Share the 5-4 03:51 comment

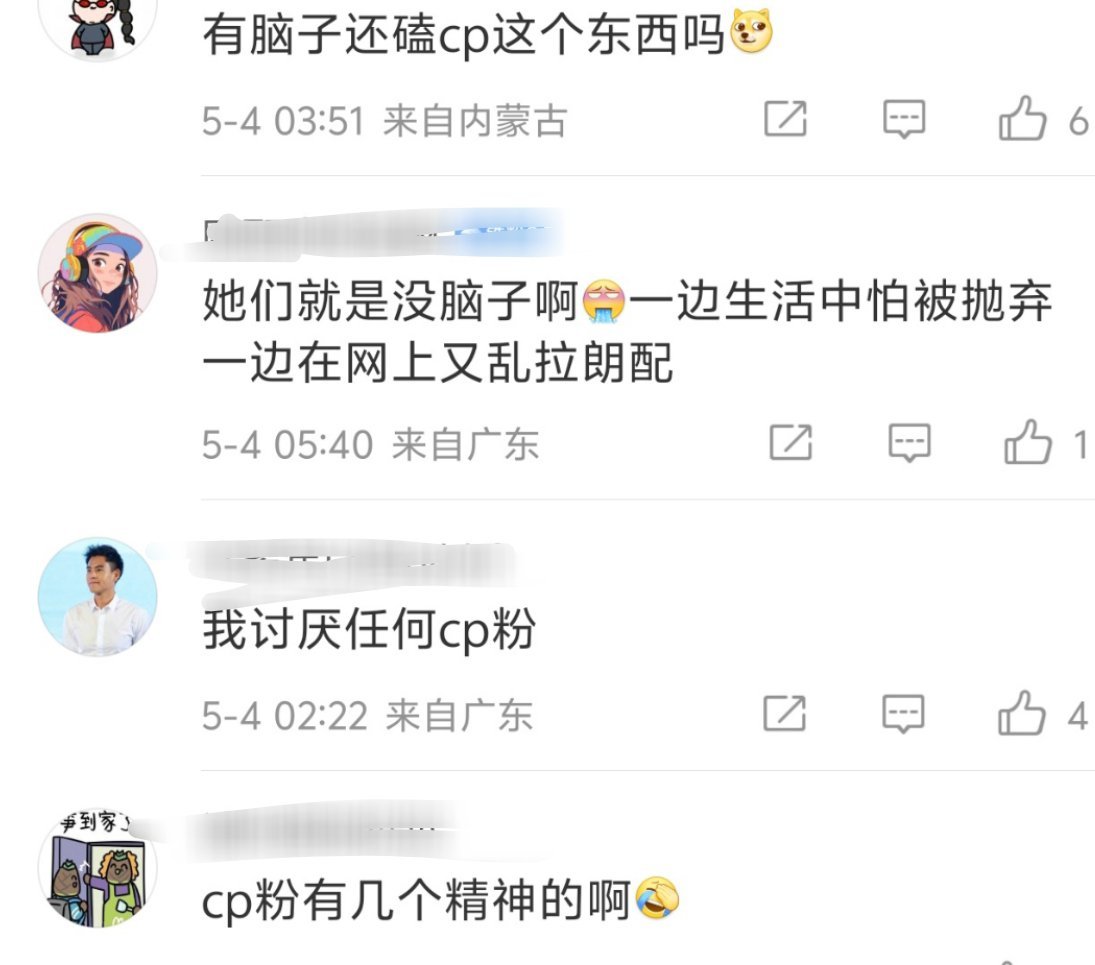tap(786, 119)
